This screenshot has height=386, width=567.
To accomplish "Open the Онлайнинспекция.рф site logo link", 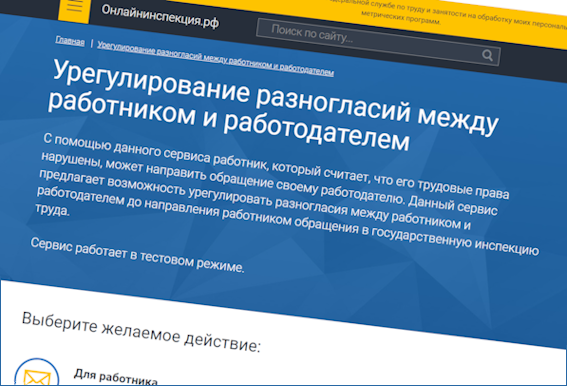I will pyautogui.click(x=160, y=16).
